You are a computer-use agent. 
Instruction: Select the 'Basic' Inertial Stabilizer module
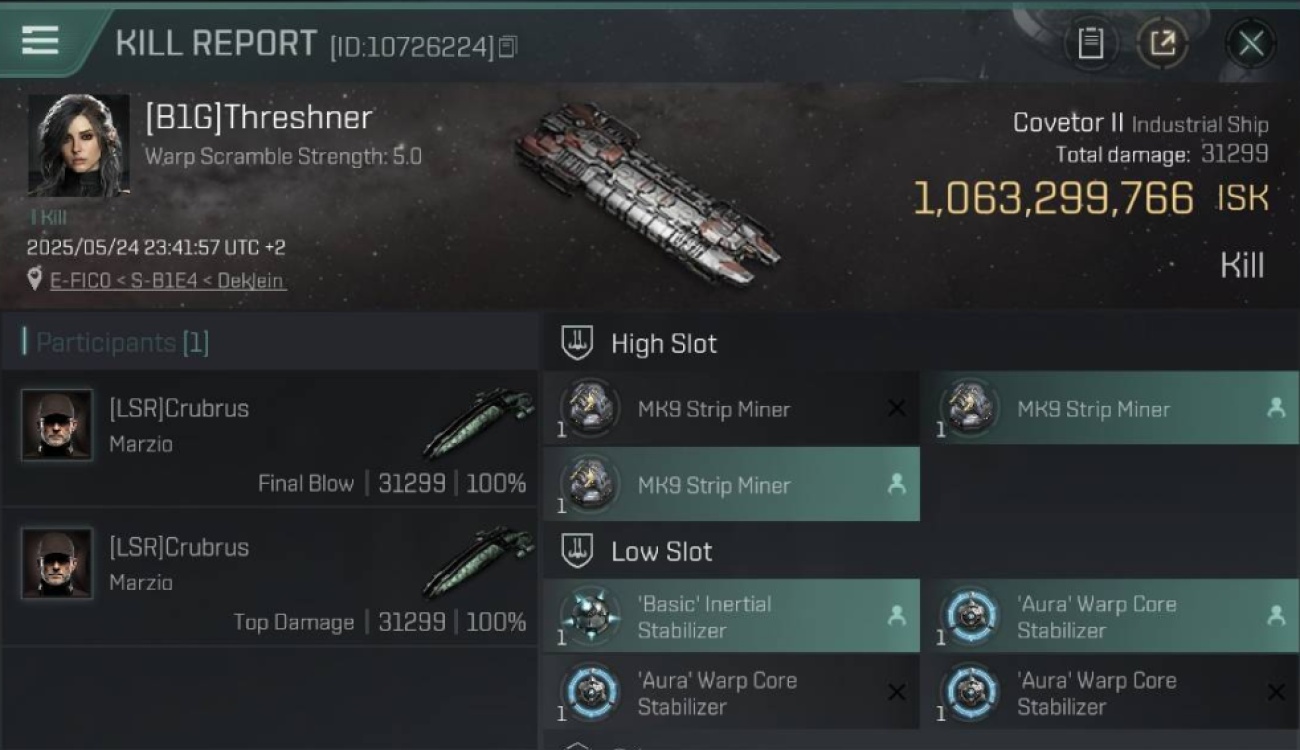click(731, 617)
